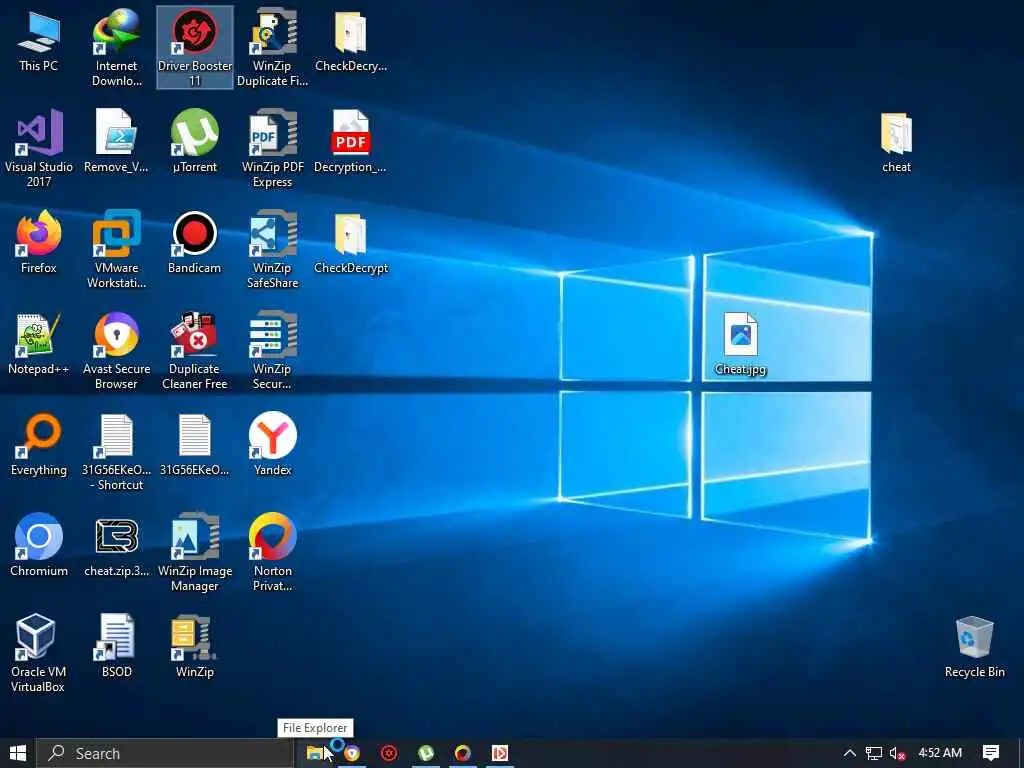Screen dimensions: 1024x768
Task: Select the WinZip desktop shortcut
Action: coord(195,647)
